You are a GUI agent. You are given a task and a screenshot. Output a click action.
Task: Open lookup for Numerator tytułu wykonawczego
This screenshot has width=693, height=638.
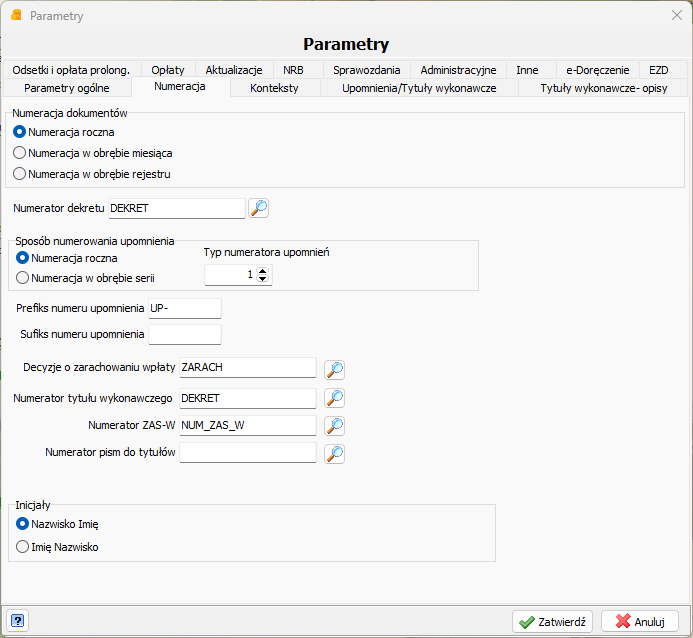point(335,398)
